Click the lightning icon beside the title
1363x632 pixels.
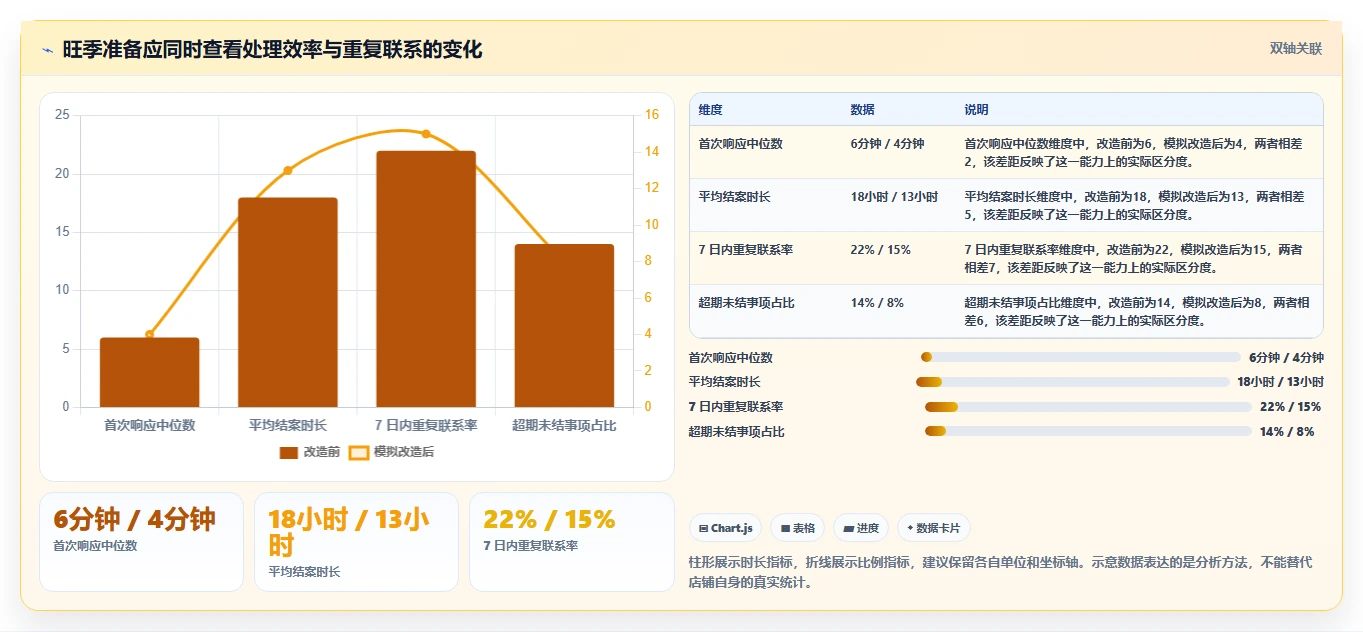coord(47,50)
